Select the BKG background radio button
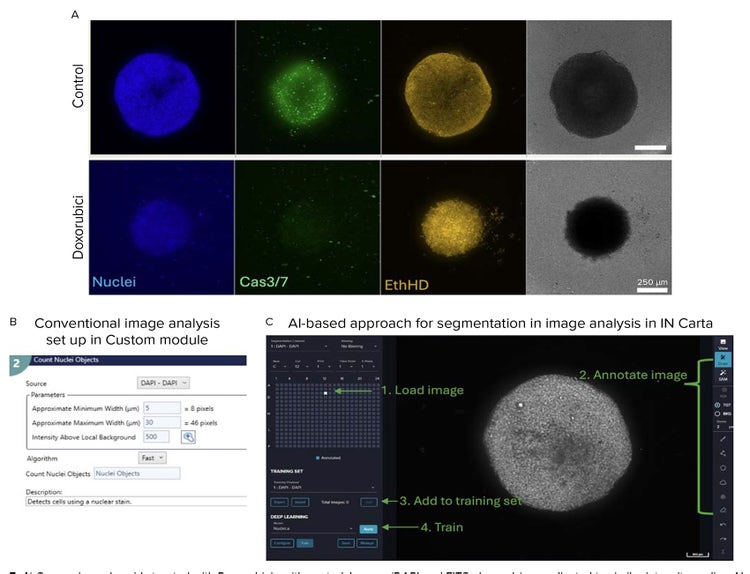Viewport: 750px width, 574px height. (x=717, y=414)
